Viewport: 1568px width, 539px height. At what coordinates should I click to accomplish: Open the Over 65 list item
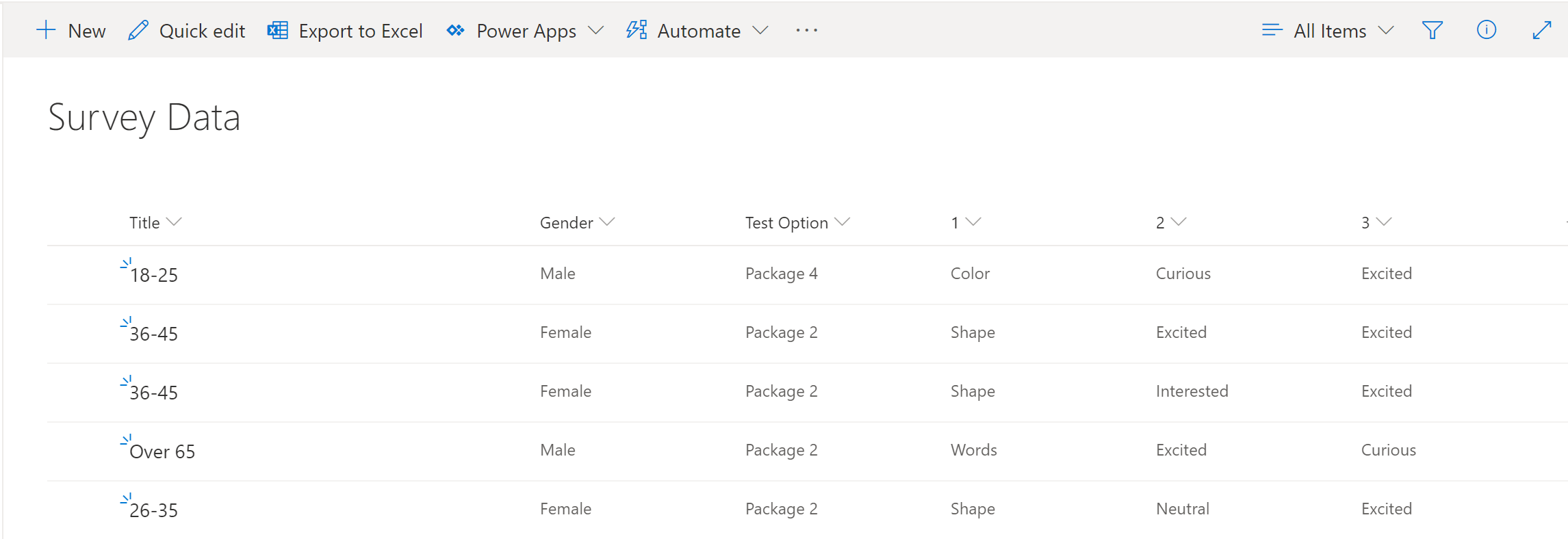162,451
